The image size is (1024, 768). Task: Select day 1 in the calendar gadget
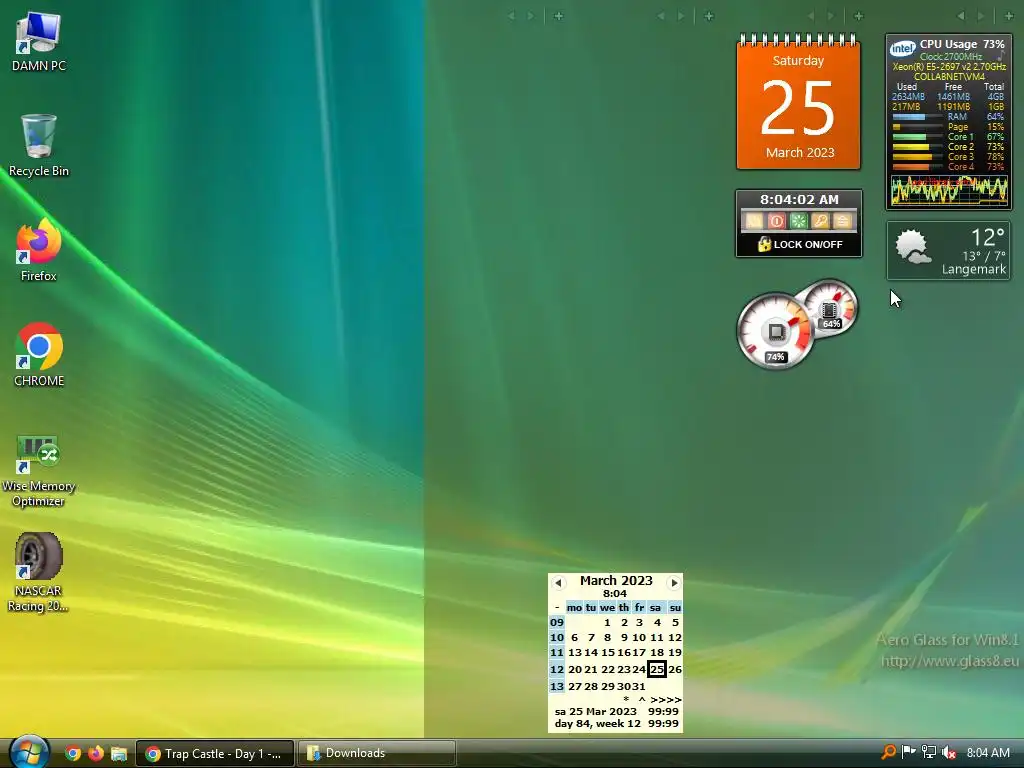click(x=607, y=622)
